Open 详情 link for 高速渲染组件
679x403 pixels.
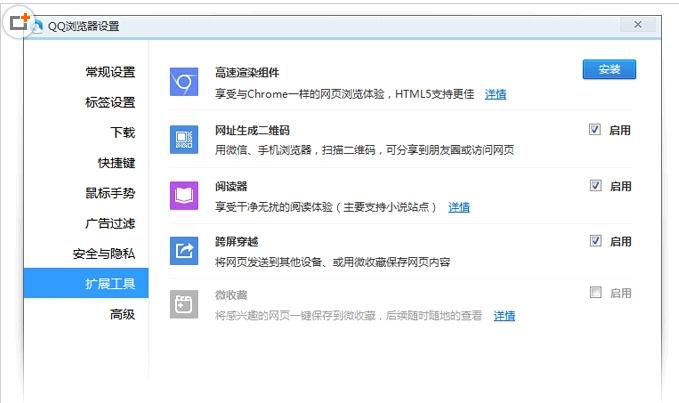tap(495, 94)
